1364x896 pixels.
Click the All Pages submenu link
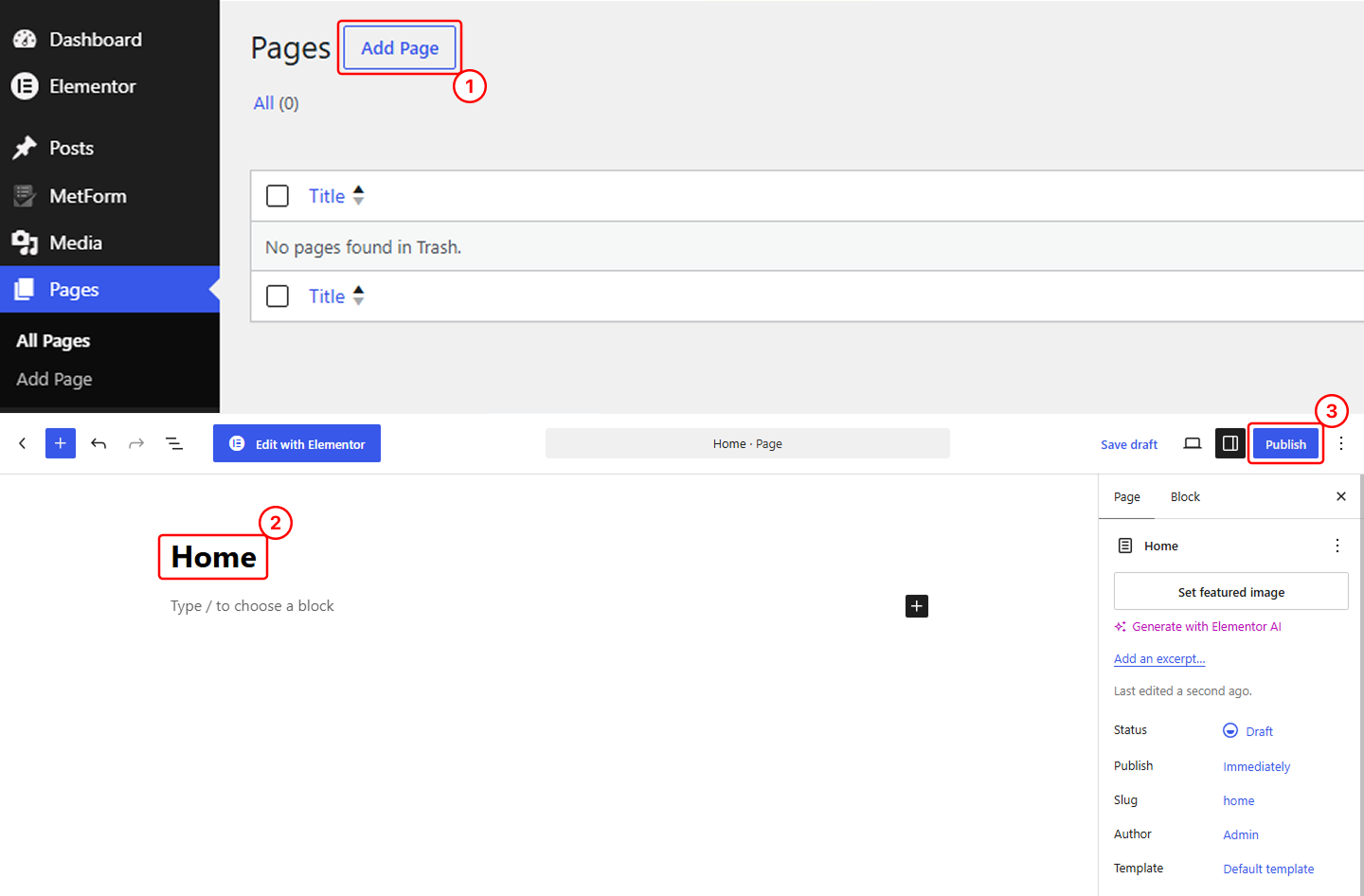pos(53,341)
